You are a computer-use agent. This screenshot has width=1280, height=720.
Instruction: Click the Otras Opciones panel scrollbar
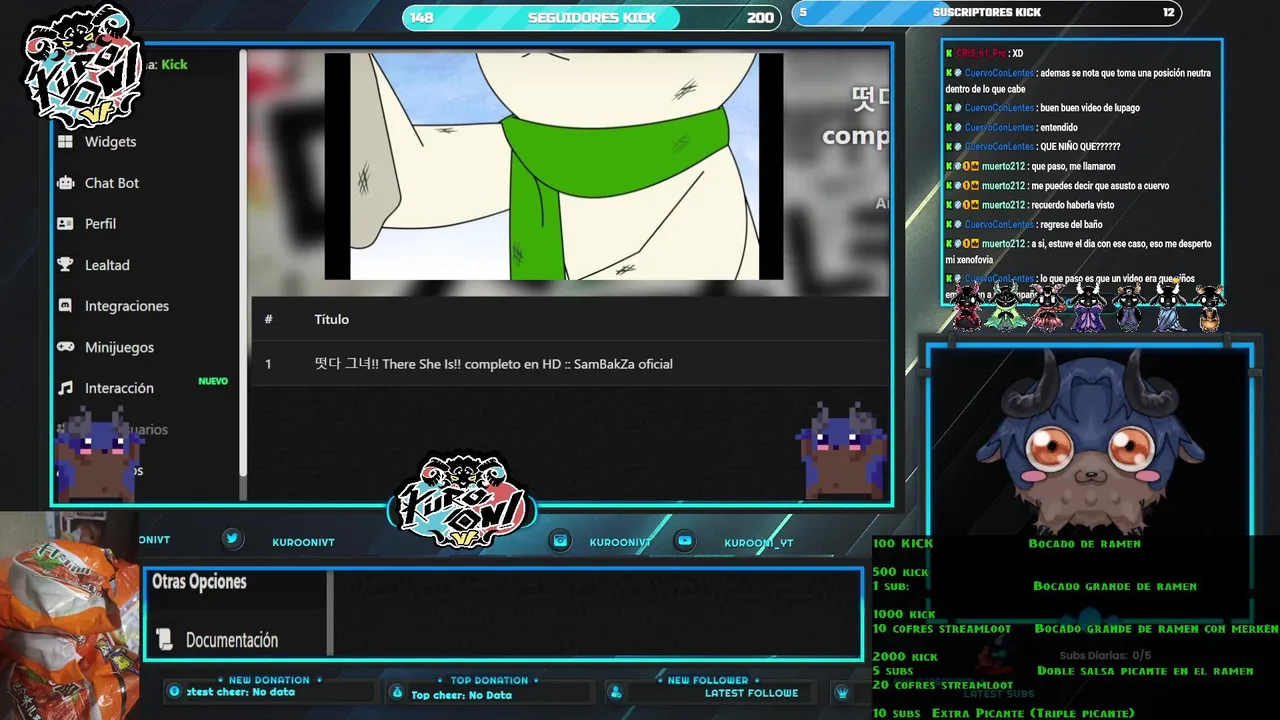[x=330, y=612]
